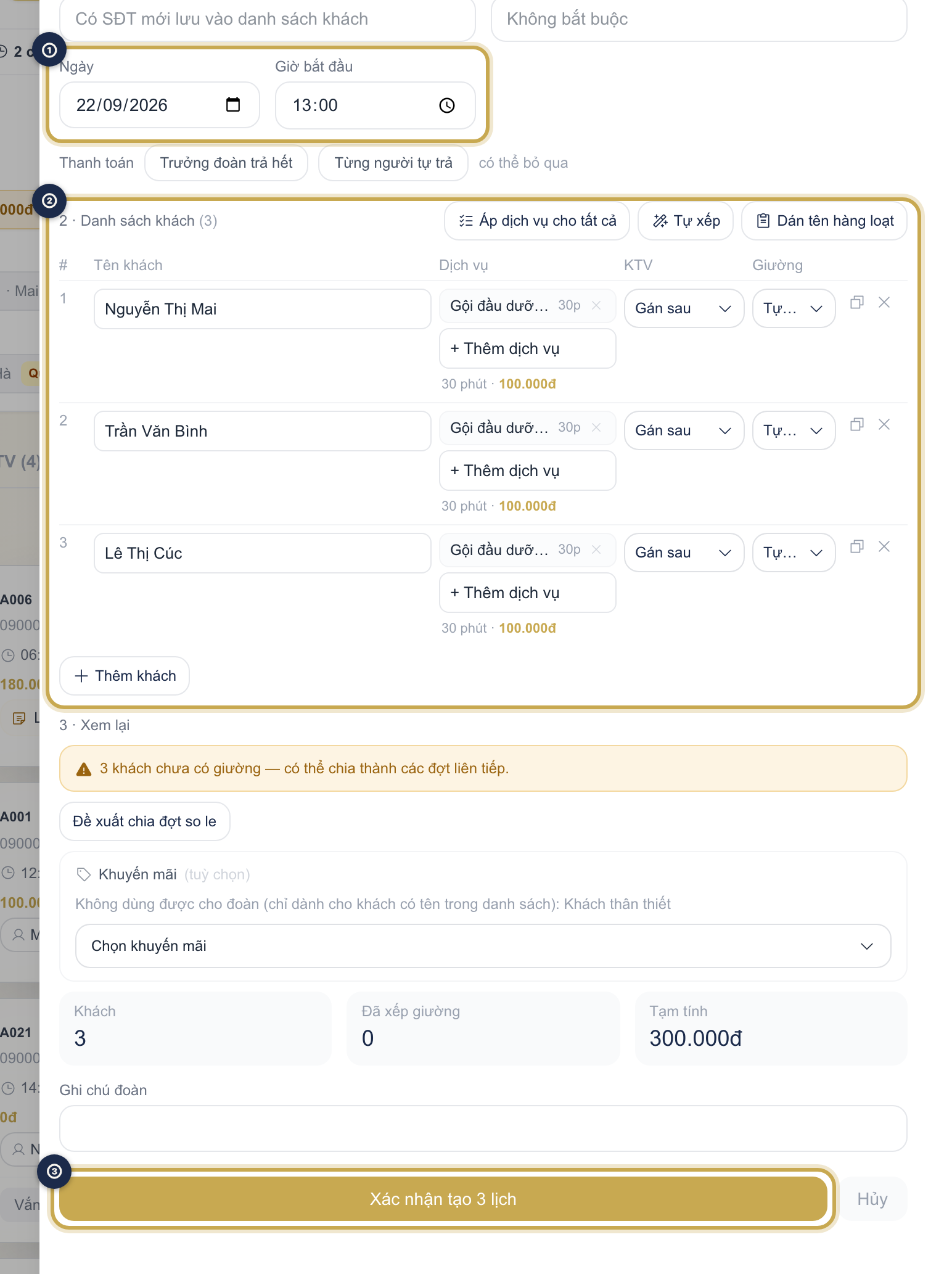Open KTV dropdown for Nguyễn Thị Mai
The image size is (952, 1274).
684,308
